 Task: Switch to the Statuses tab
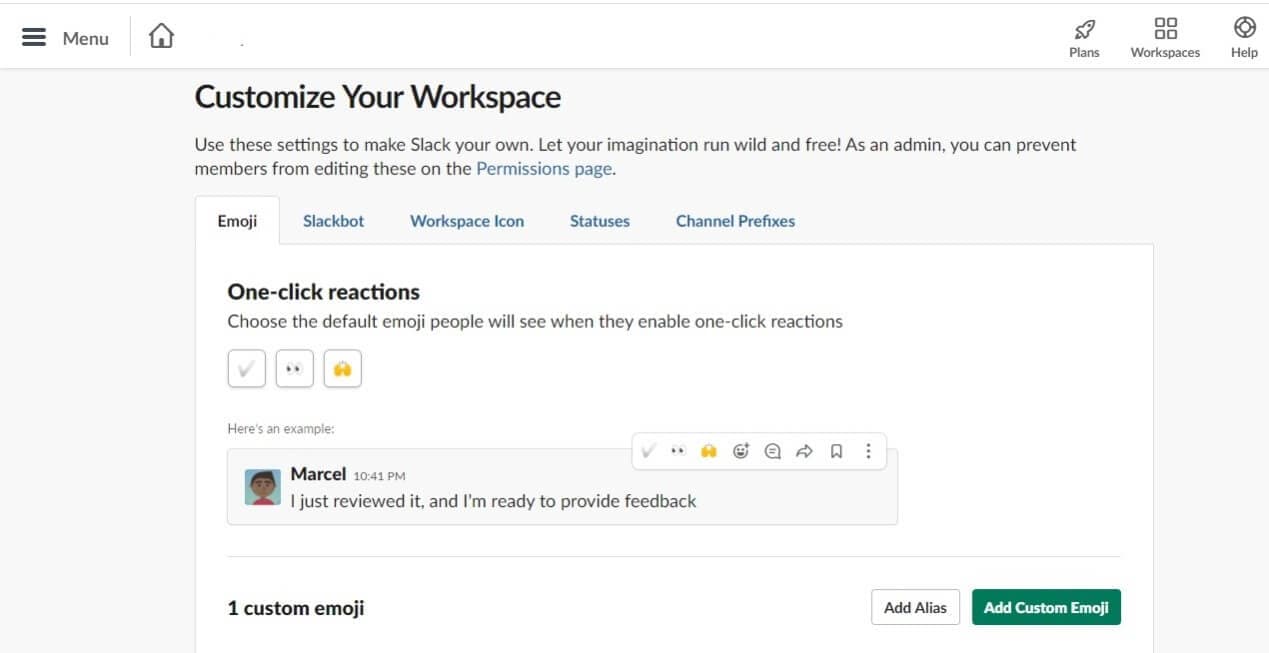coord(600,221)
